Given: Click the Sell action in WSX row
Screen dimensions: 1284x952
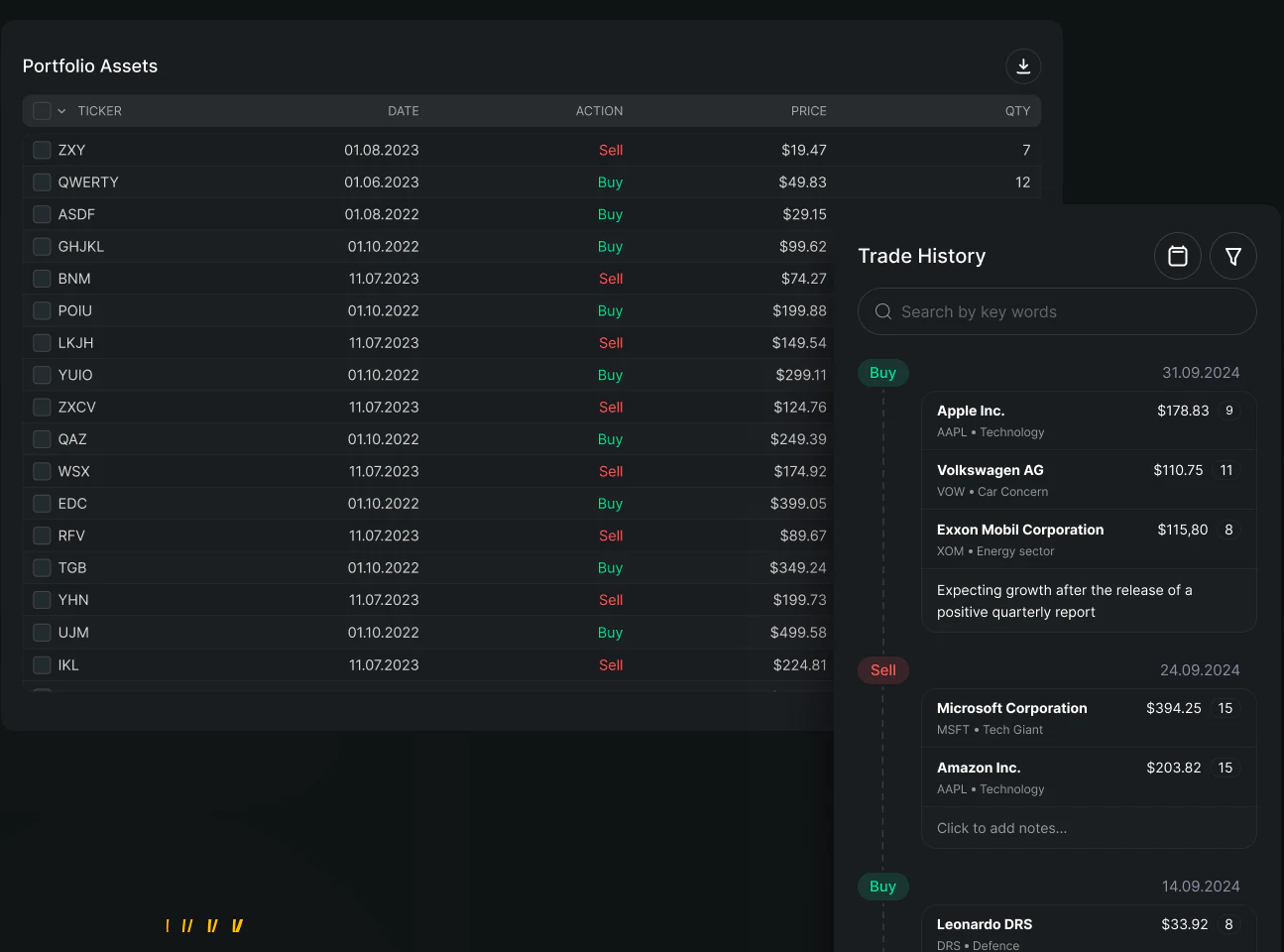Looking at the screenshot, I should pos(611,472).
